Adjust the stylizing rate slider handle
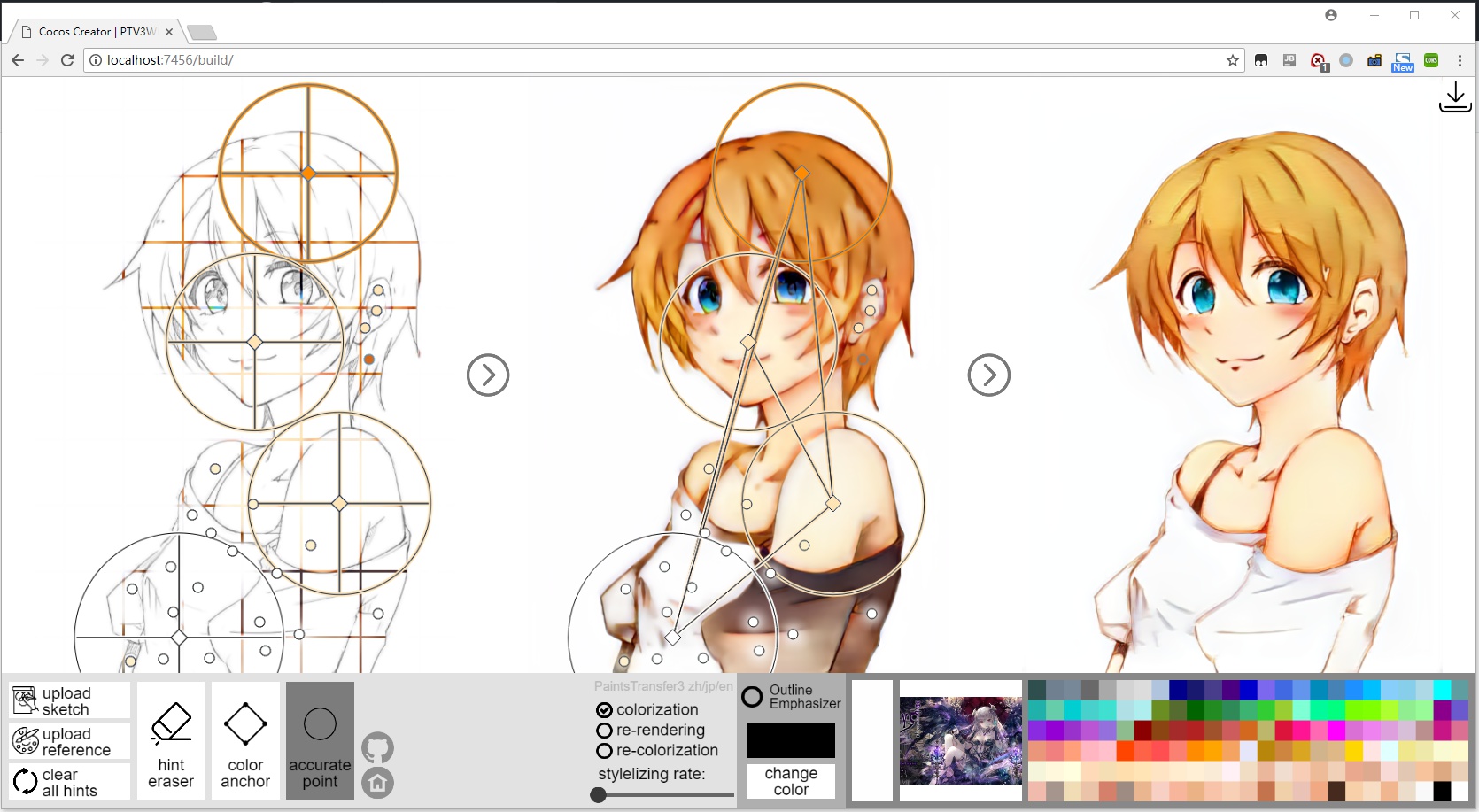The width and height of the screenshot is (1479, 812). click(599, 795)
